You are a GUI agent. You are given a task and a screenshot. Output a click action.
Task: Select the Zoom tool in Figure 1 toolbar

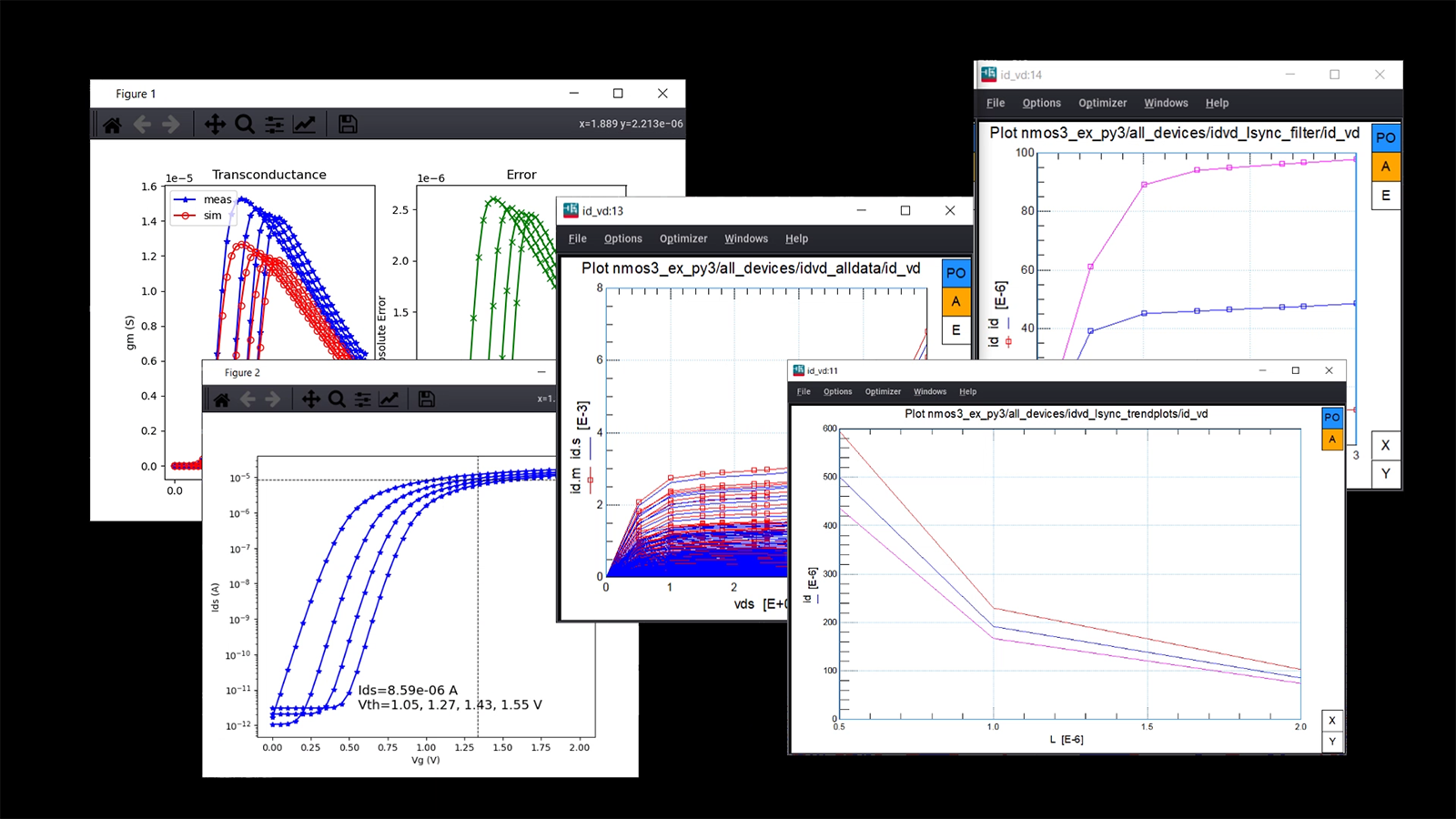(x=245, y=125)
